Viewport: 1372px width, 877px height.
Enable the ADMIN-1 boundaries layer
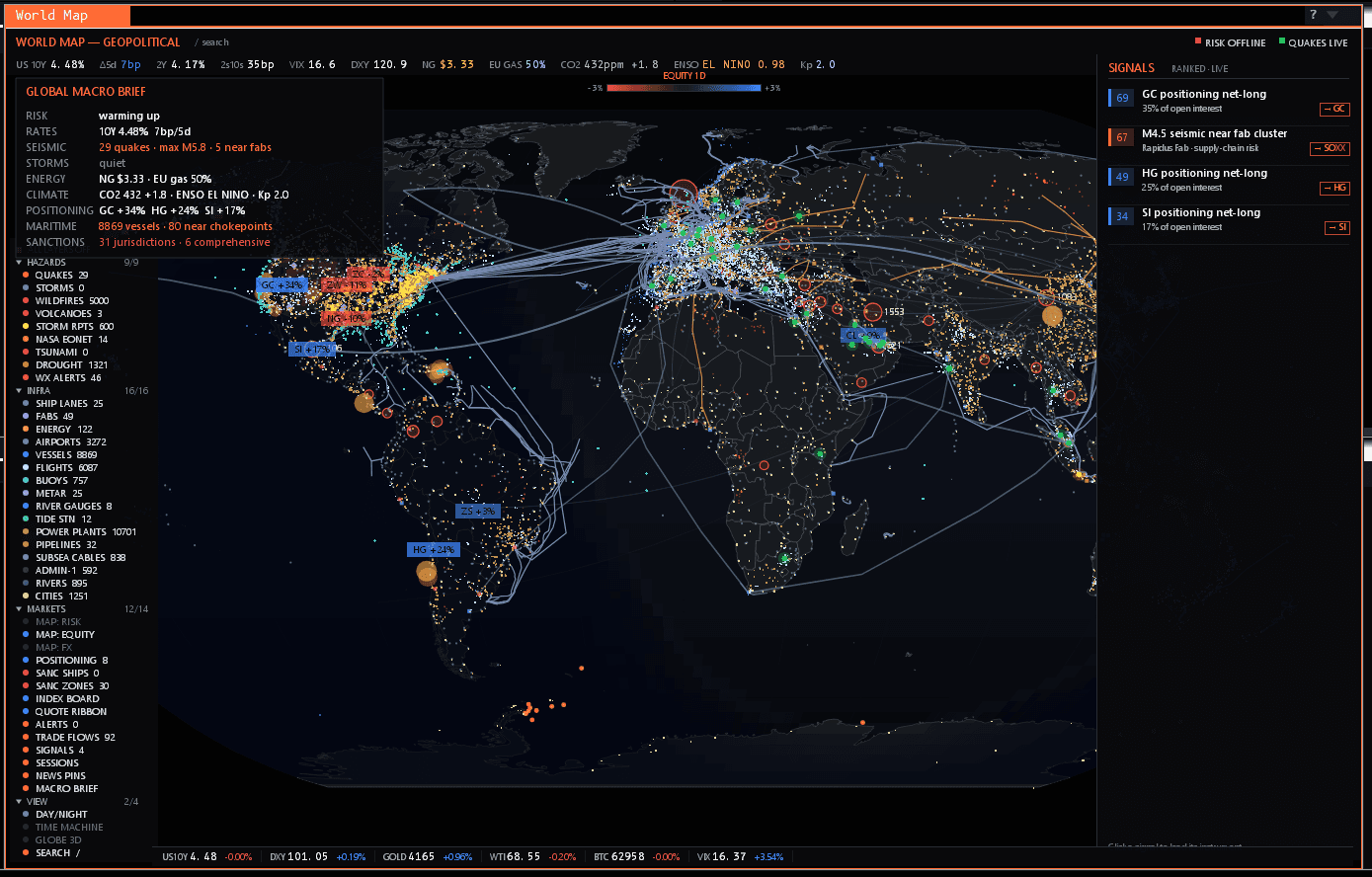[59, 570]
